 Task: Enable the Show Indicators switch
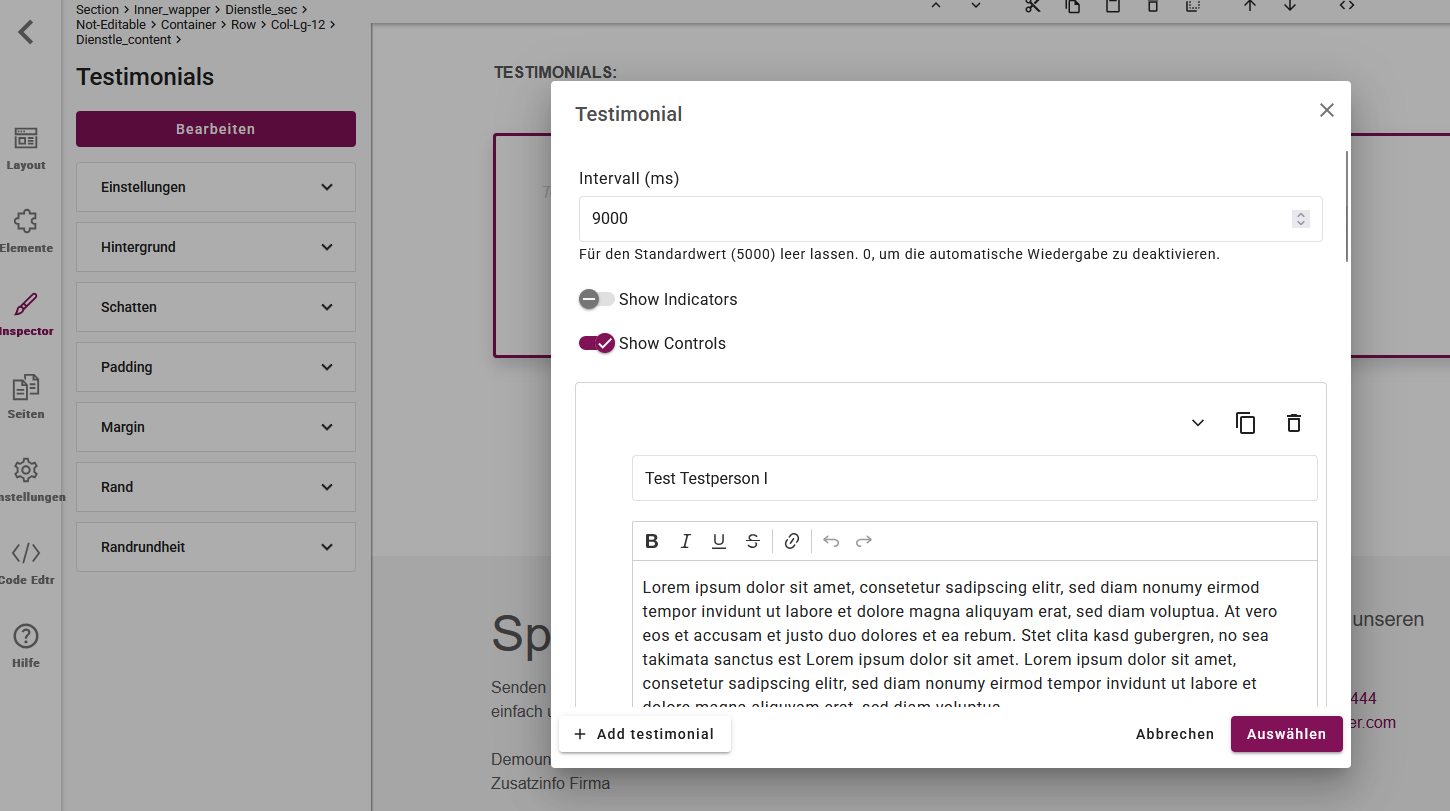coord(597,299)
